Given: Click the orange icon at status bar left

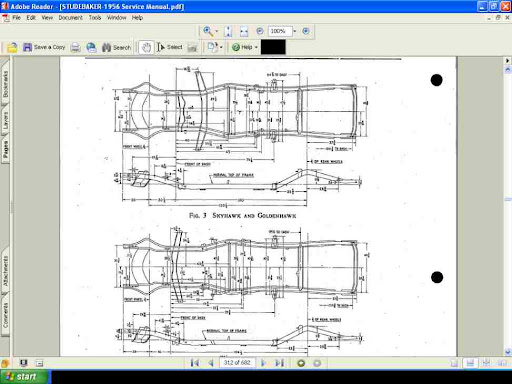Looking at the screenshot, I should 5,363.
